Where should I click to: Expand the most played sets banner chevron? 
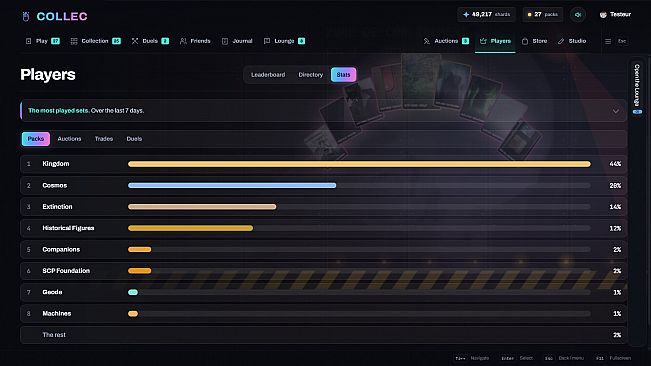click(616, 111)
